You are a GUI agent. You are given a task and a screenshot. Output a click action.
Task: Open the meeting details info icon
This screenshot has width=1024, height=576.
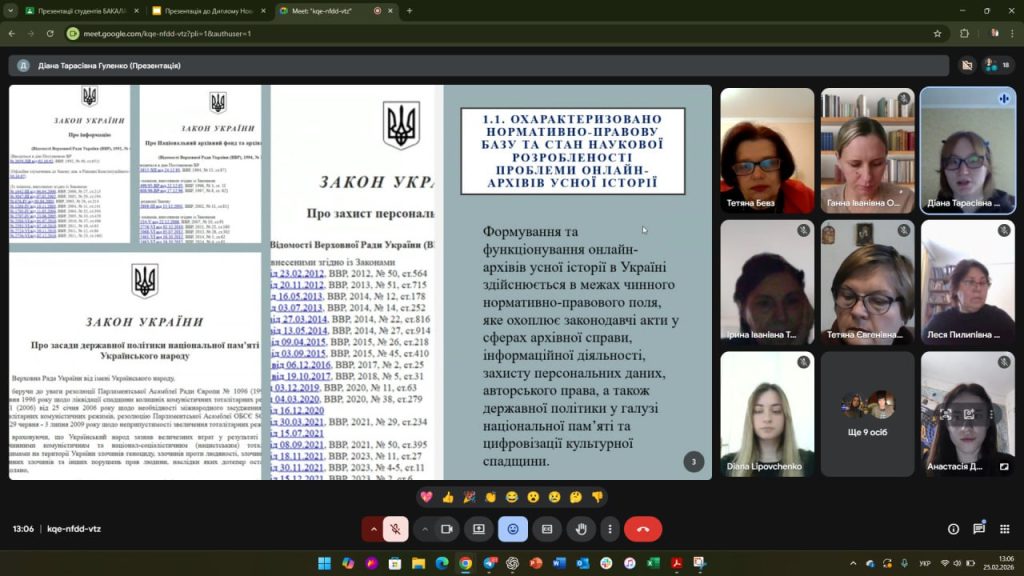(x=953, y=529)
